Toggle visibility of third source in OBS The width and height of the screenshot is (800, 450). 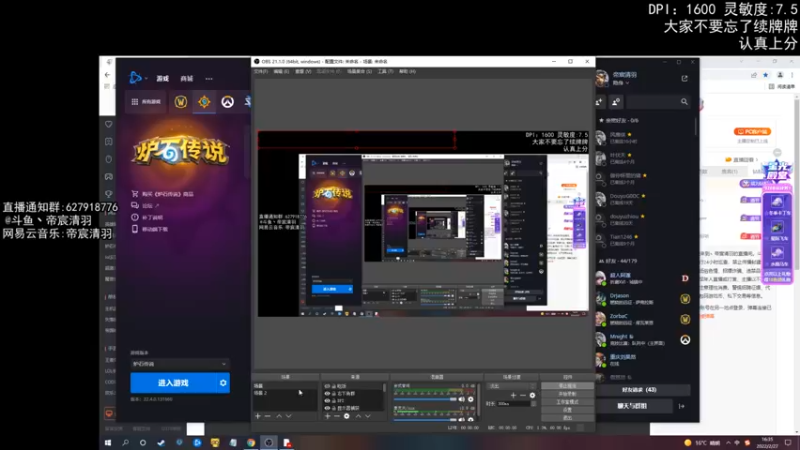(327, 401)
